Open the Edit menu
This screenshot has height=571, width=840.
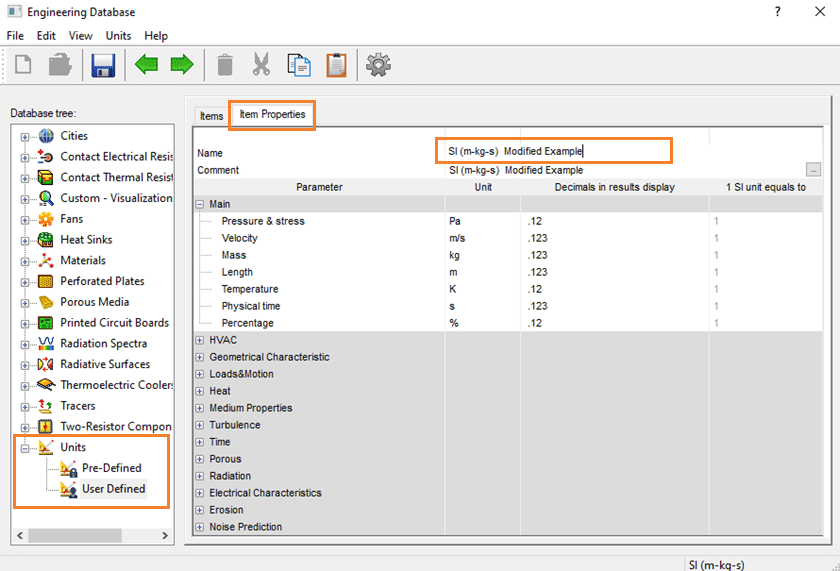(x=46, y=36)
